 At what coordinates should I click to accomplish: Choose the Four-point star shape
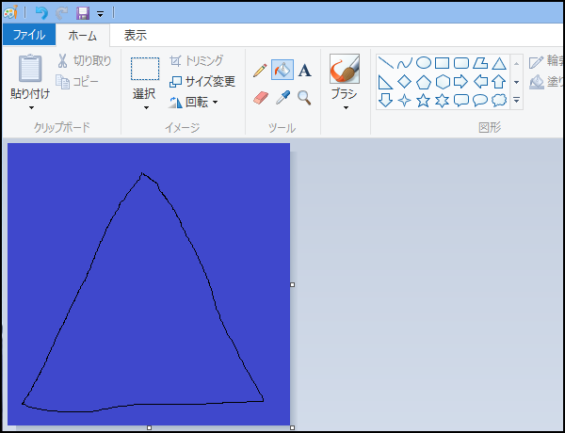404,100
